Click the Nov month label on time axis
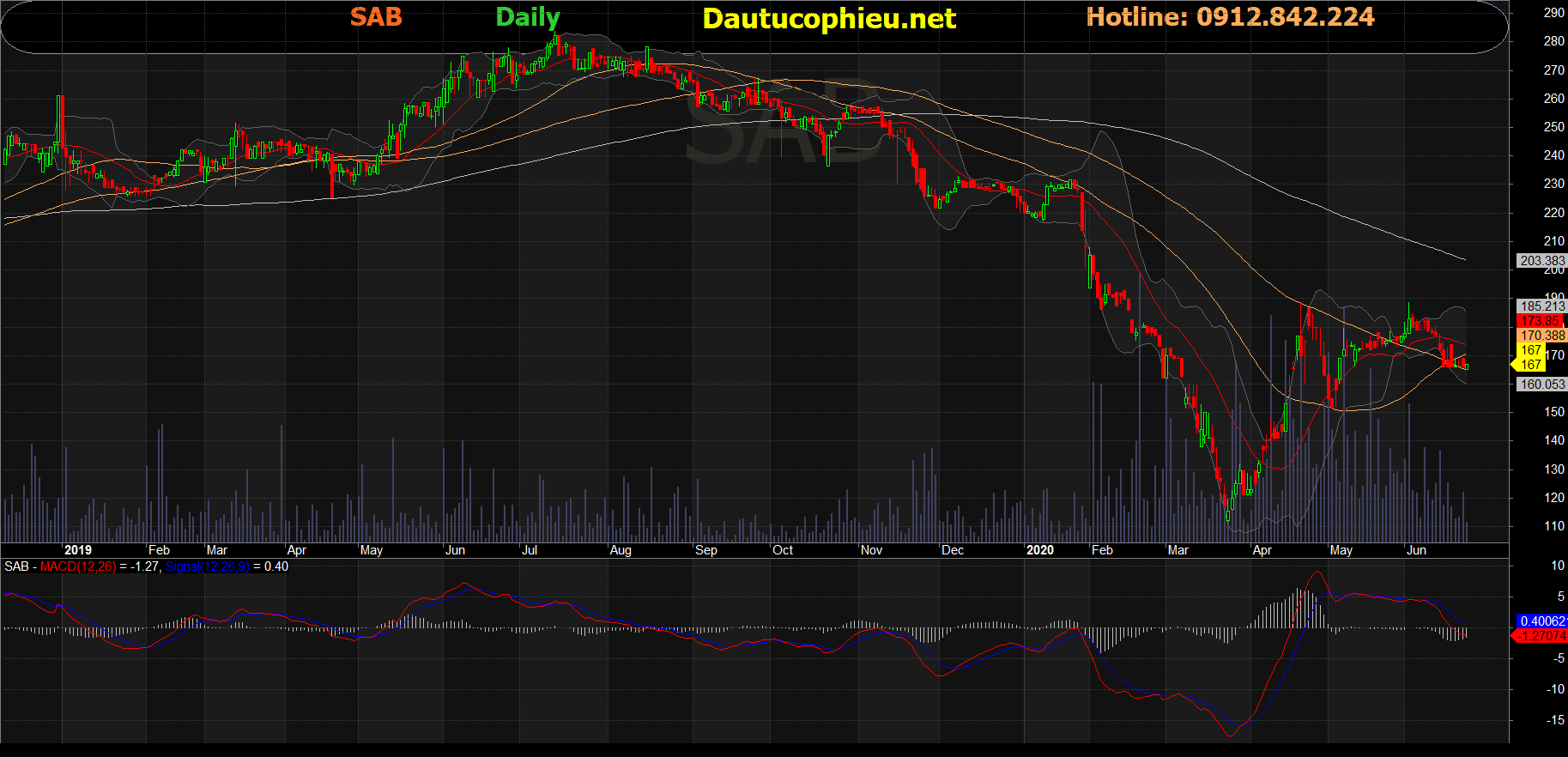 coord(871,550)
